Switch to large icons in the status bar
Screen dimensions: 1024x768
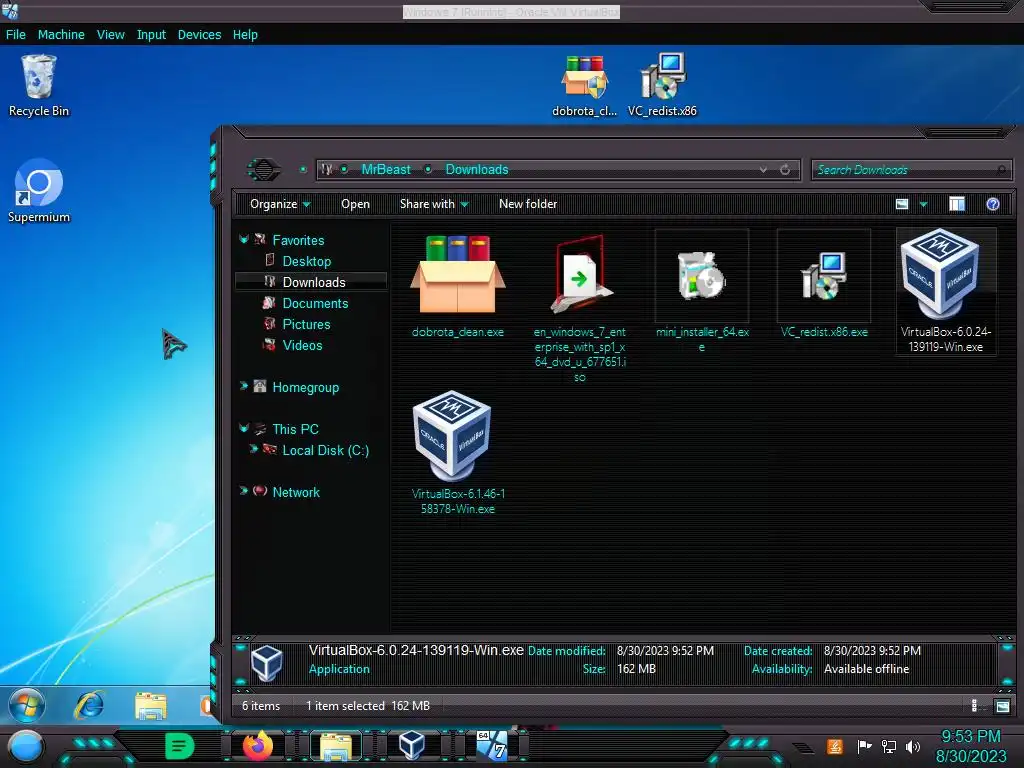1002,706
